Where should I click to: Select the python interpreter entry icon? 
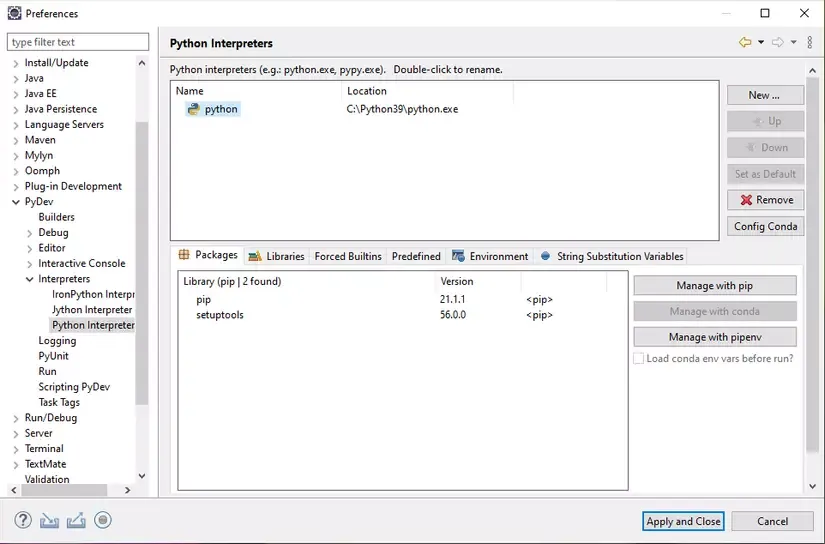193,109
